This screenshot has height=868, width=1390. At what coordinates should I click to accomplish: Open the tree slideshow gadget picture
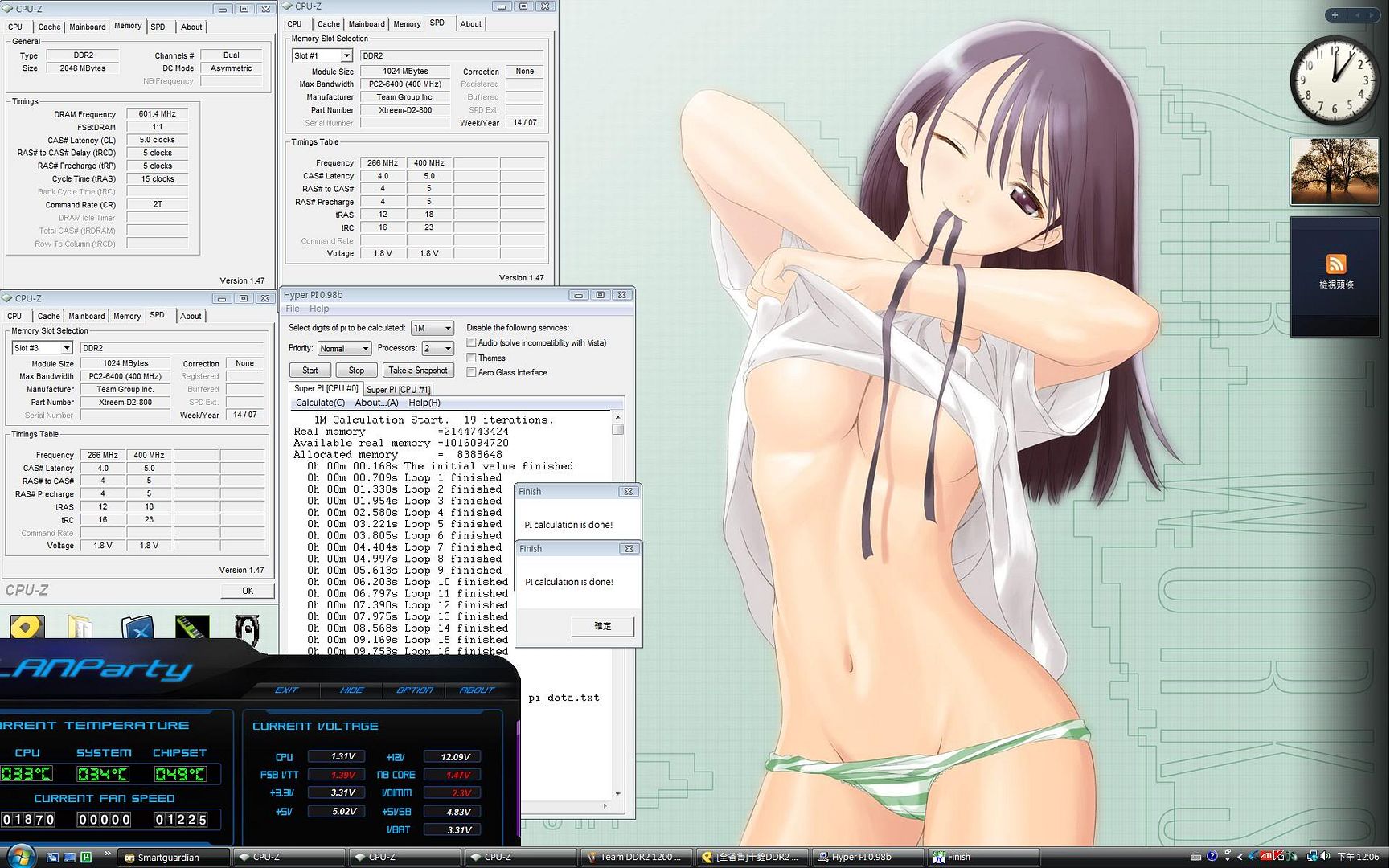click(1335, 171)
